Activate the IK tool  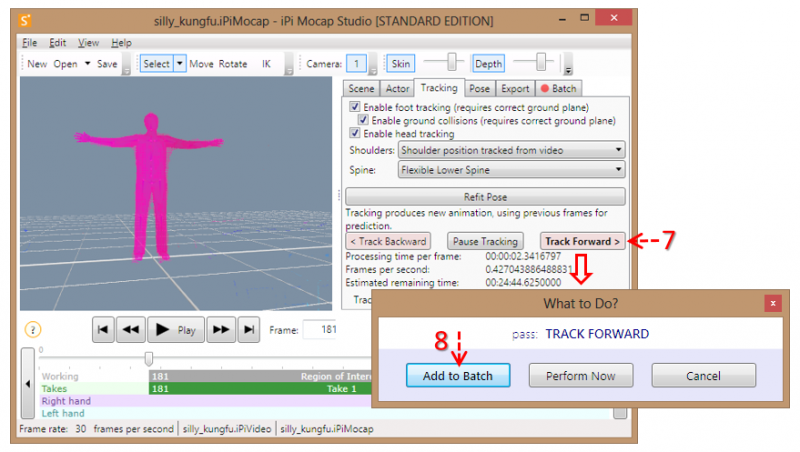tap(266, 64)
